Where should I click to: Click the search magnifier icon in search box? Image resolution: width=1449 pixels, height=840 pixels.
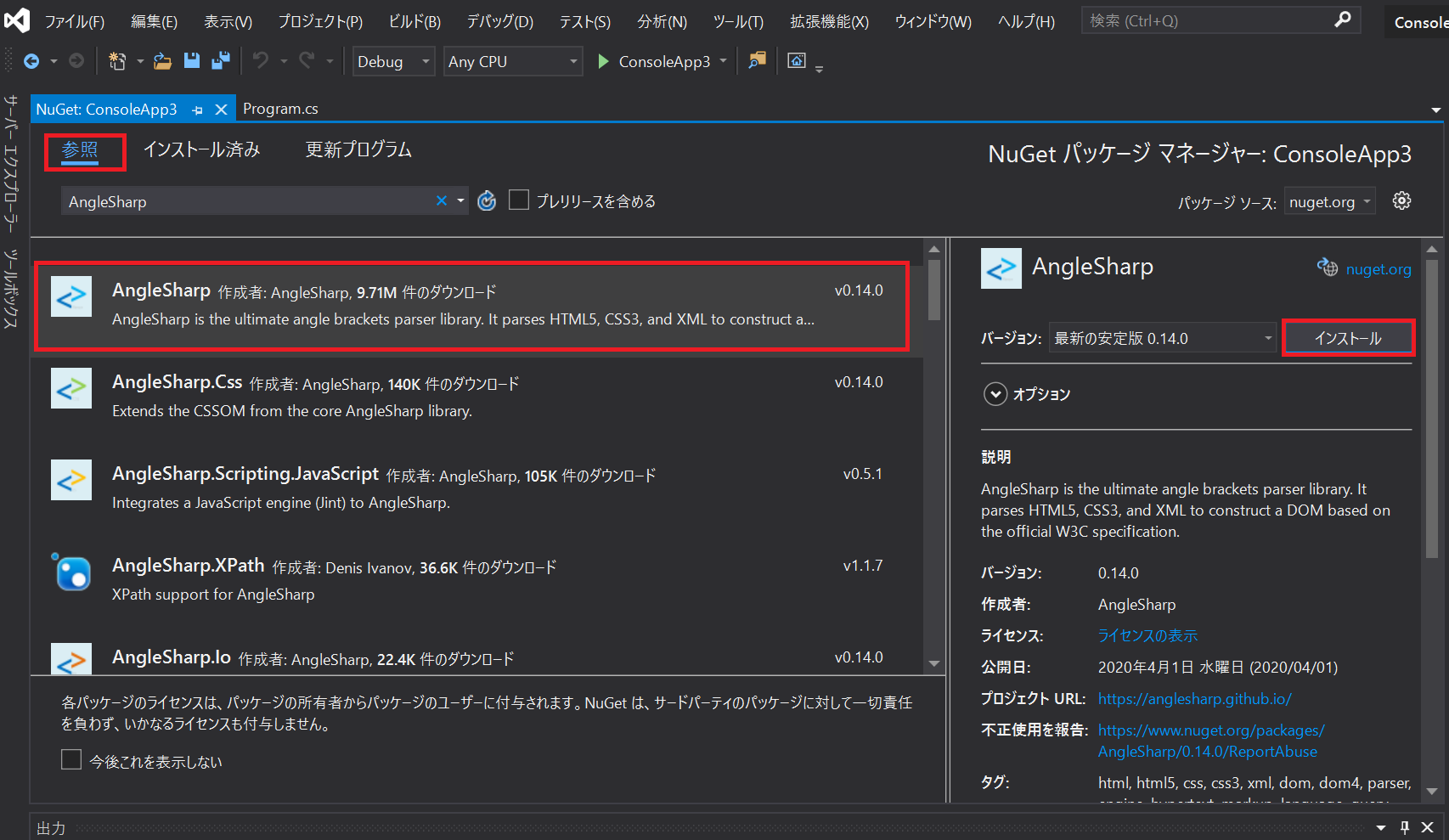coord(1342,20)
